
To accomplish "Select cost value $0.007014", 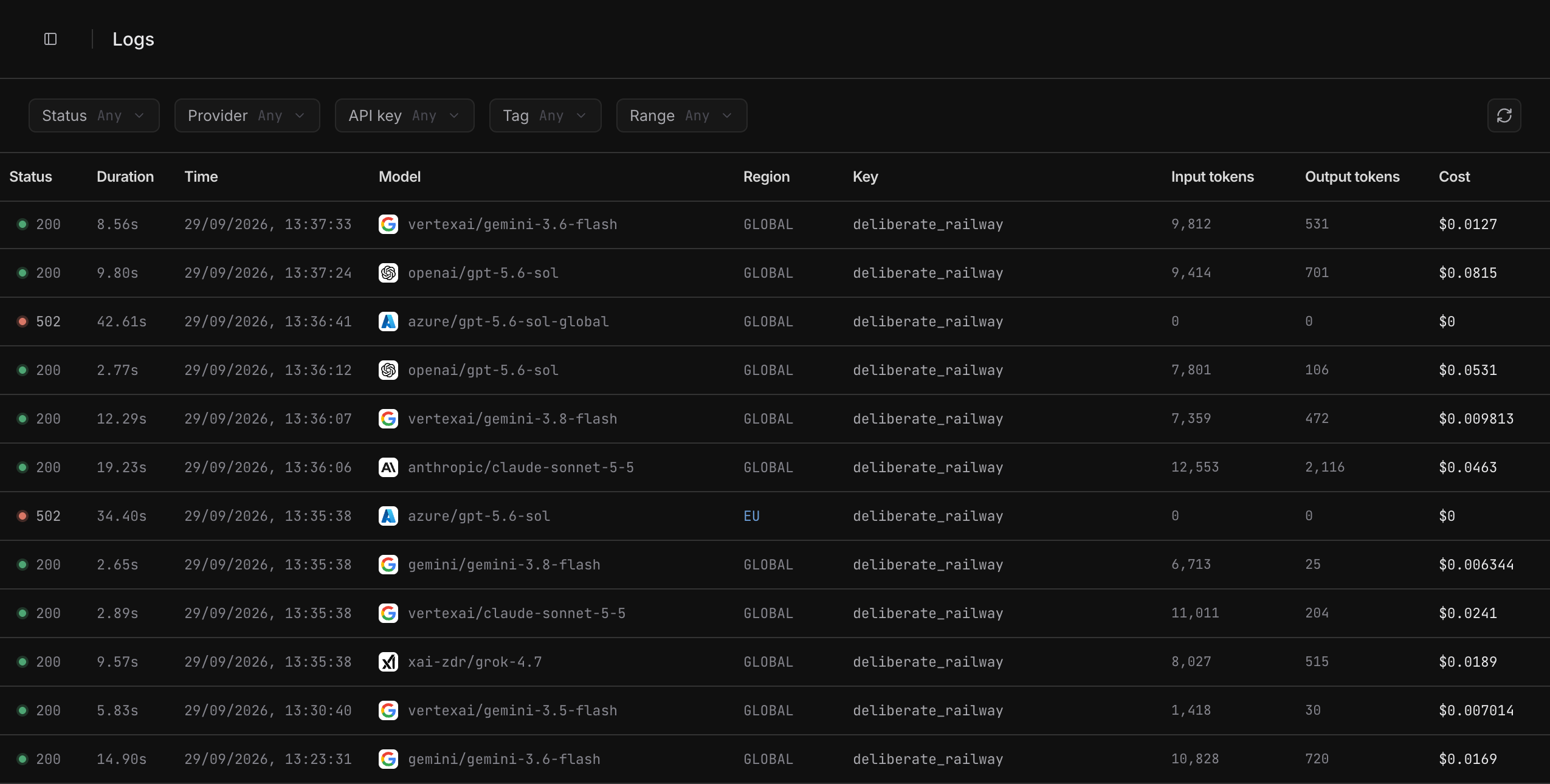I will tap(1476, 710).
